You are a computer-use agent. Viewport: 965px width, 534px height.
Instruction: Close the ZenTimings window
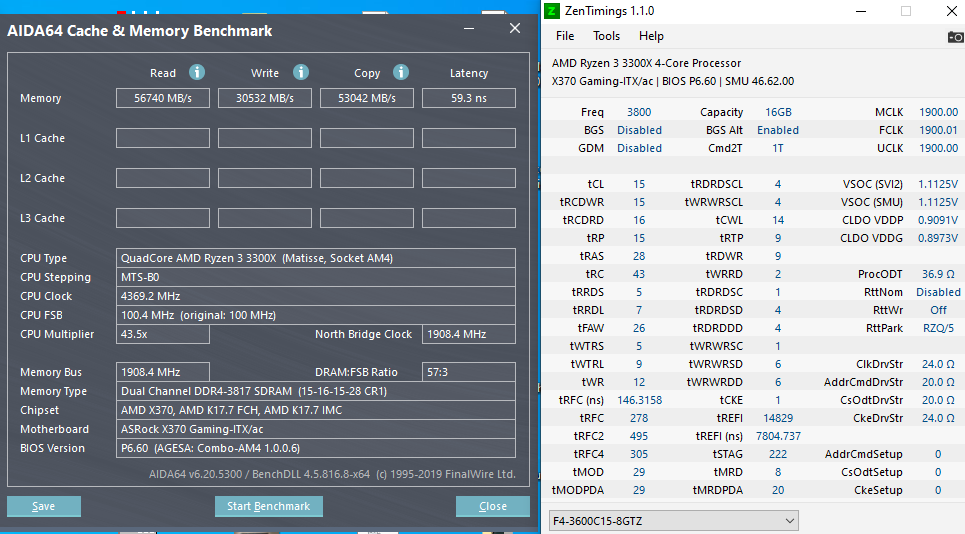coord(951,11)
